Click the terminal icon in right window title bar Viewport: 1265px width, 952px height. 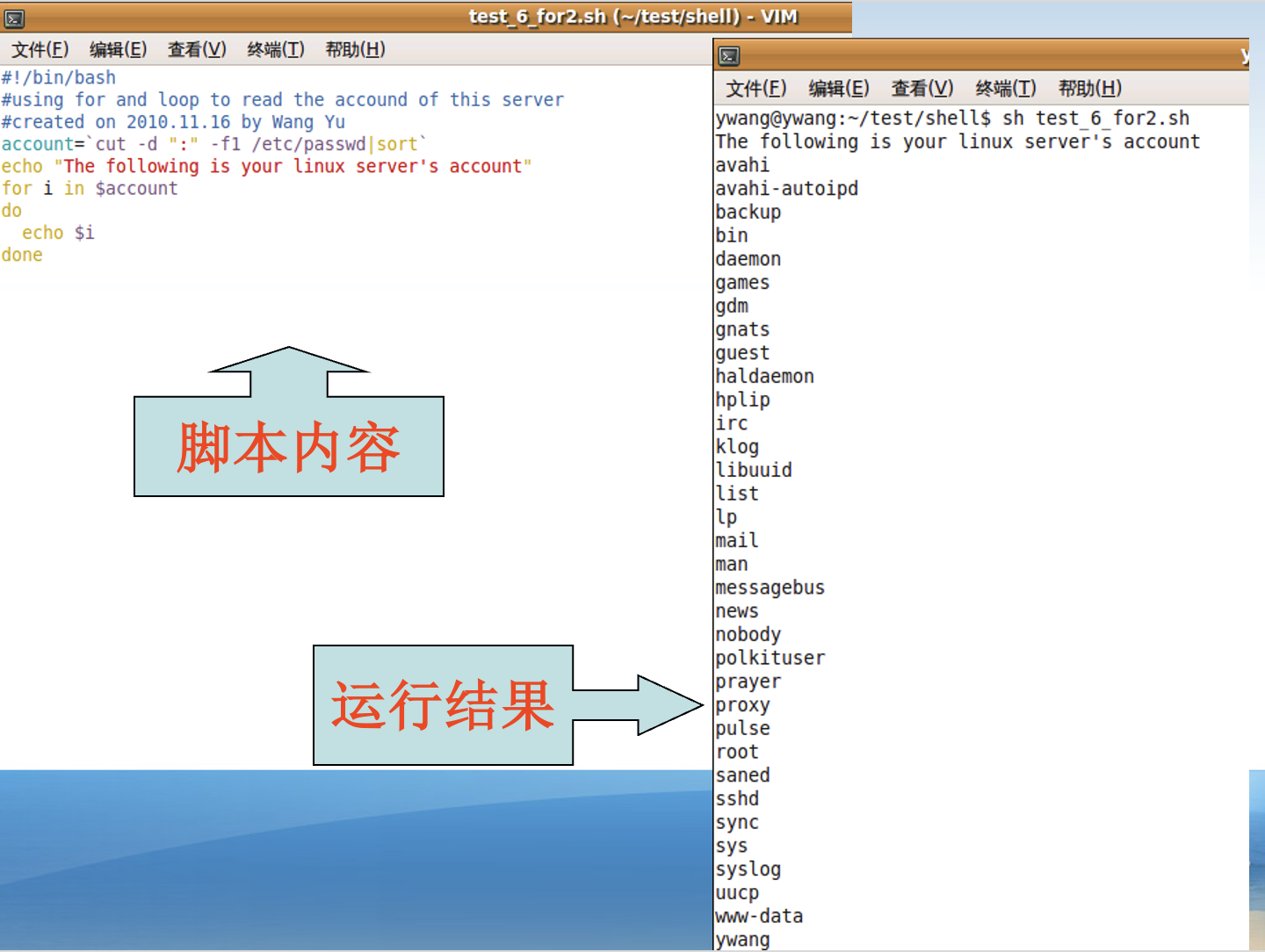point(729,56)
